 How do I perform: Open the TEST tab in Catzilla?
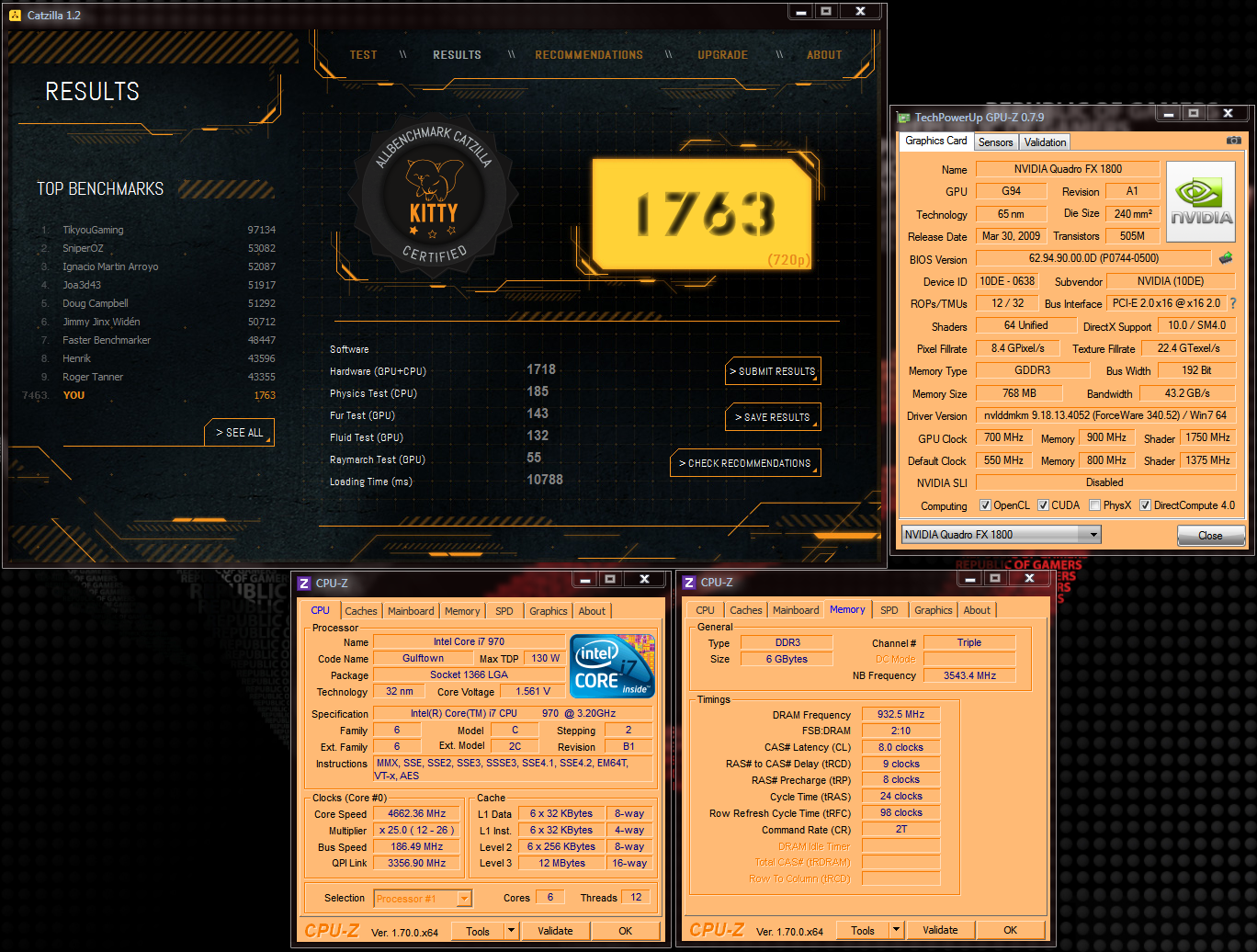(x=364, y=55)
